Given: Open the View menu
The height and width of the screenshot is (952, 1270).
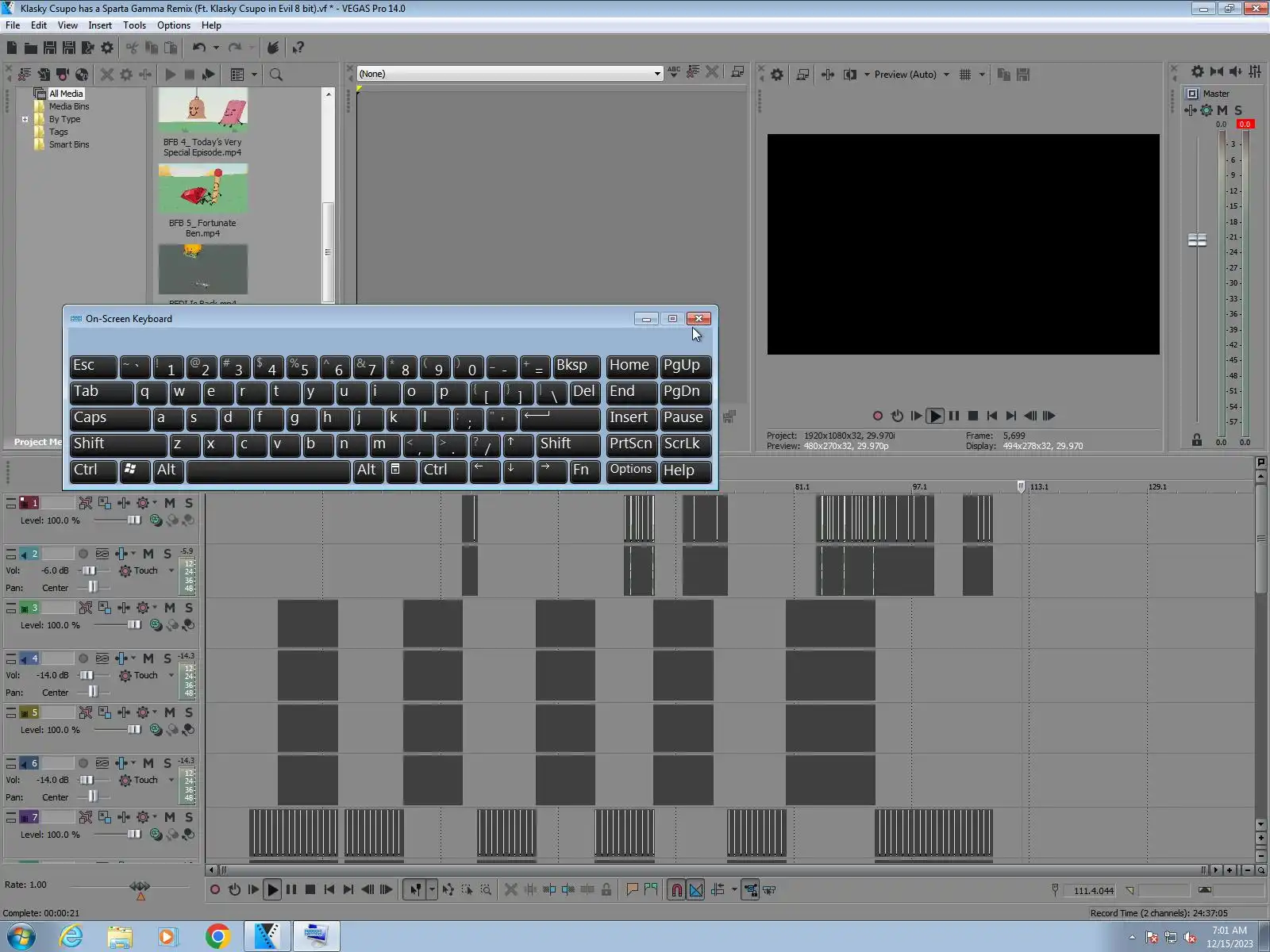Looking at the screenshot, I should pyautogui.click(x=67, y=25).
